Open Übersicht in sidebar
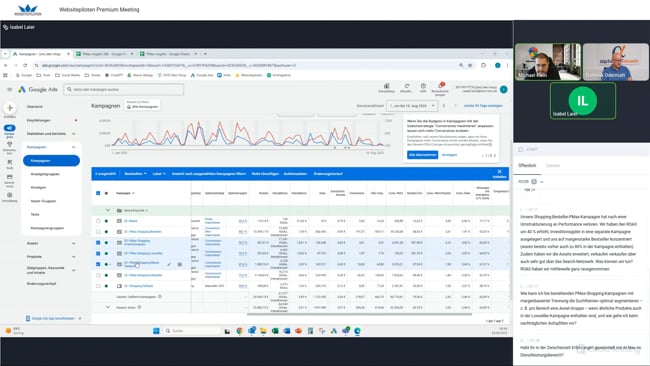This screenshot has height=366, width=650. pyautogui.click(x=35, y=107)
